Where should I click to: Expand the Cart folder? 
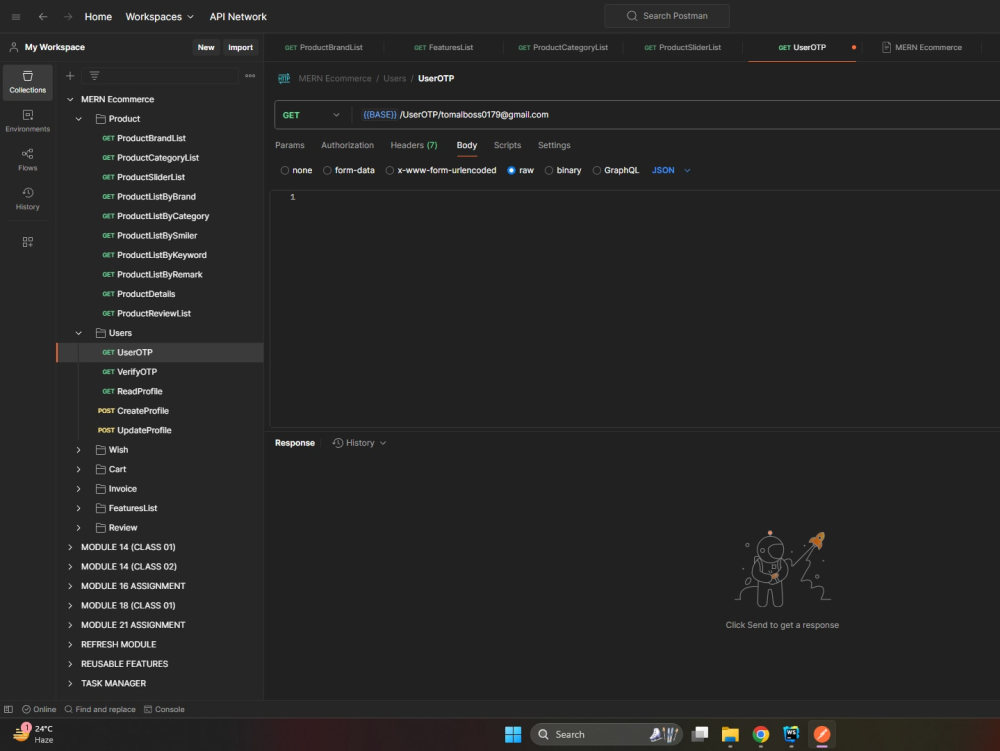(x=78, y=469)
